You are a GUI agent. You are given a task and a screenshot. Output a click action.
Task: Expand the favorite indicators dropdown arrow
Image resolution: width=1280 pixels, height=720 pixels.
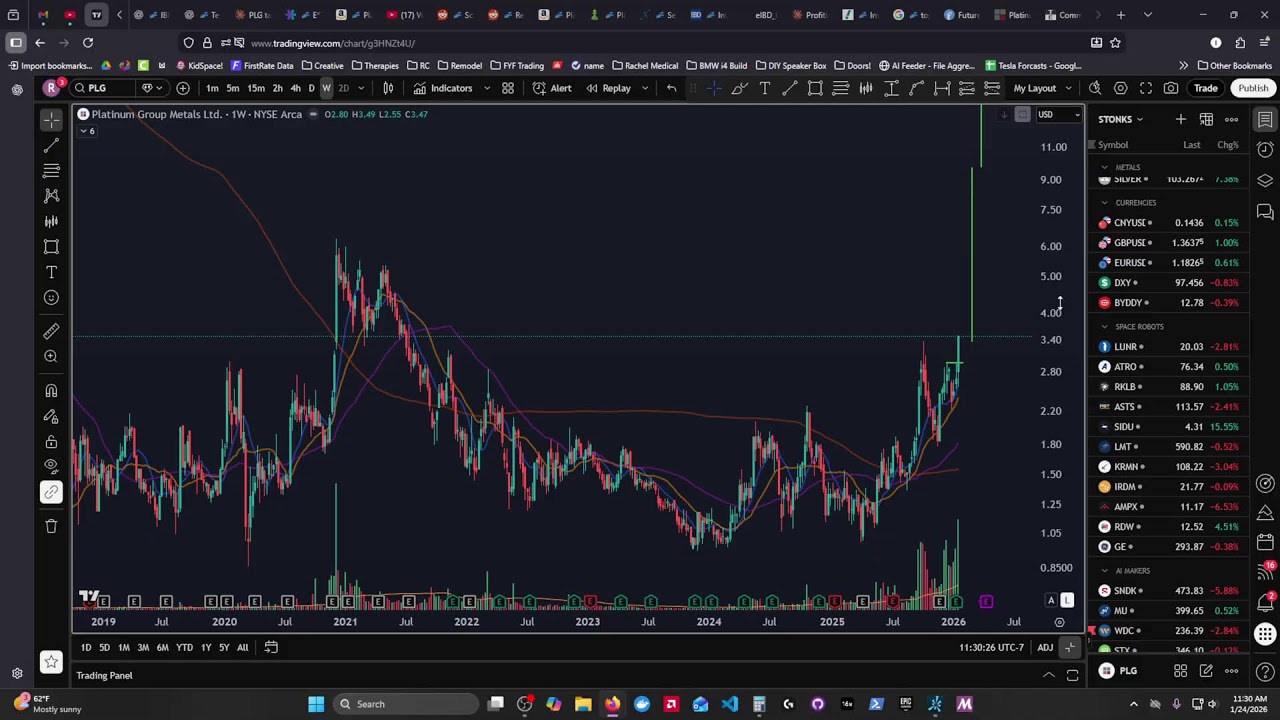[x=487, y=88]
